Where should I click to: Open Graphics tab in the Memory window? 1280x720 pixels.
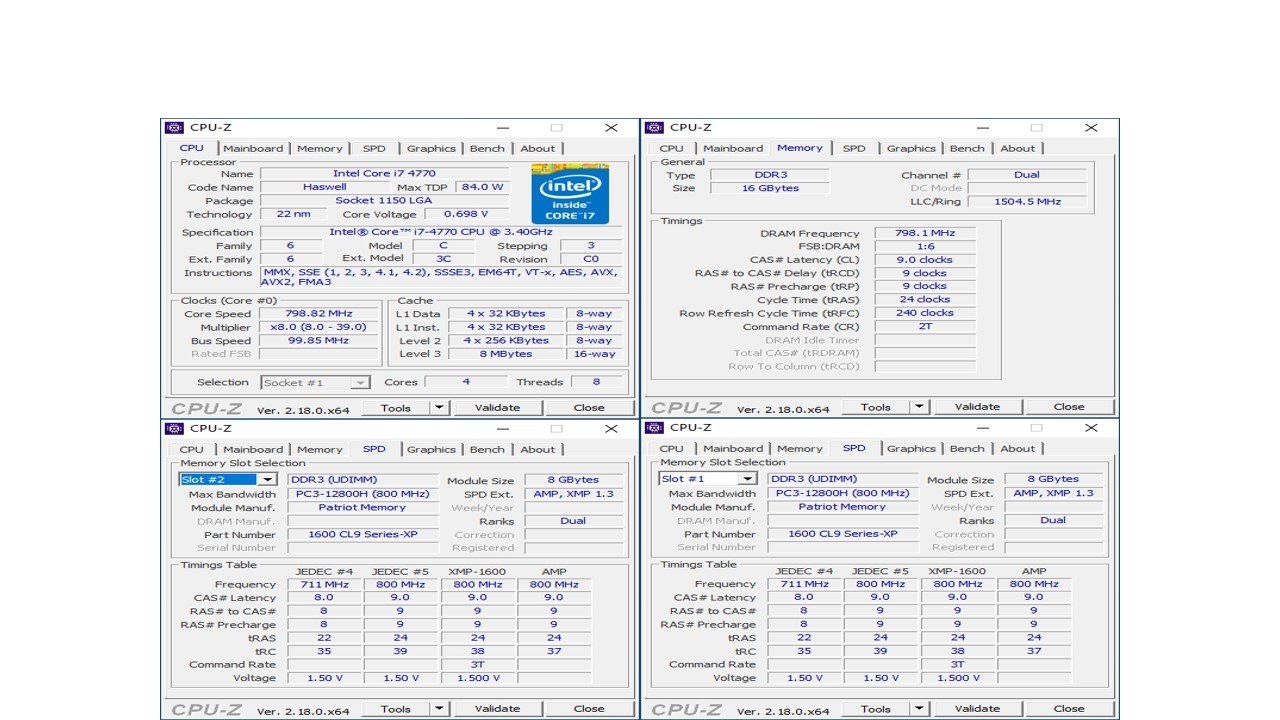[x=911, y=148]
